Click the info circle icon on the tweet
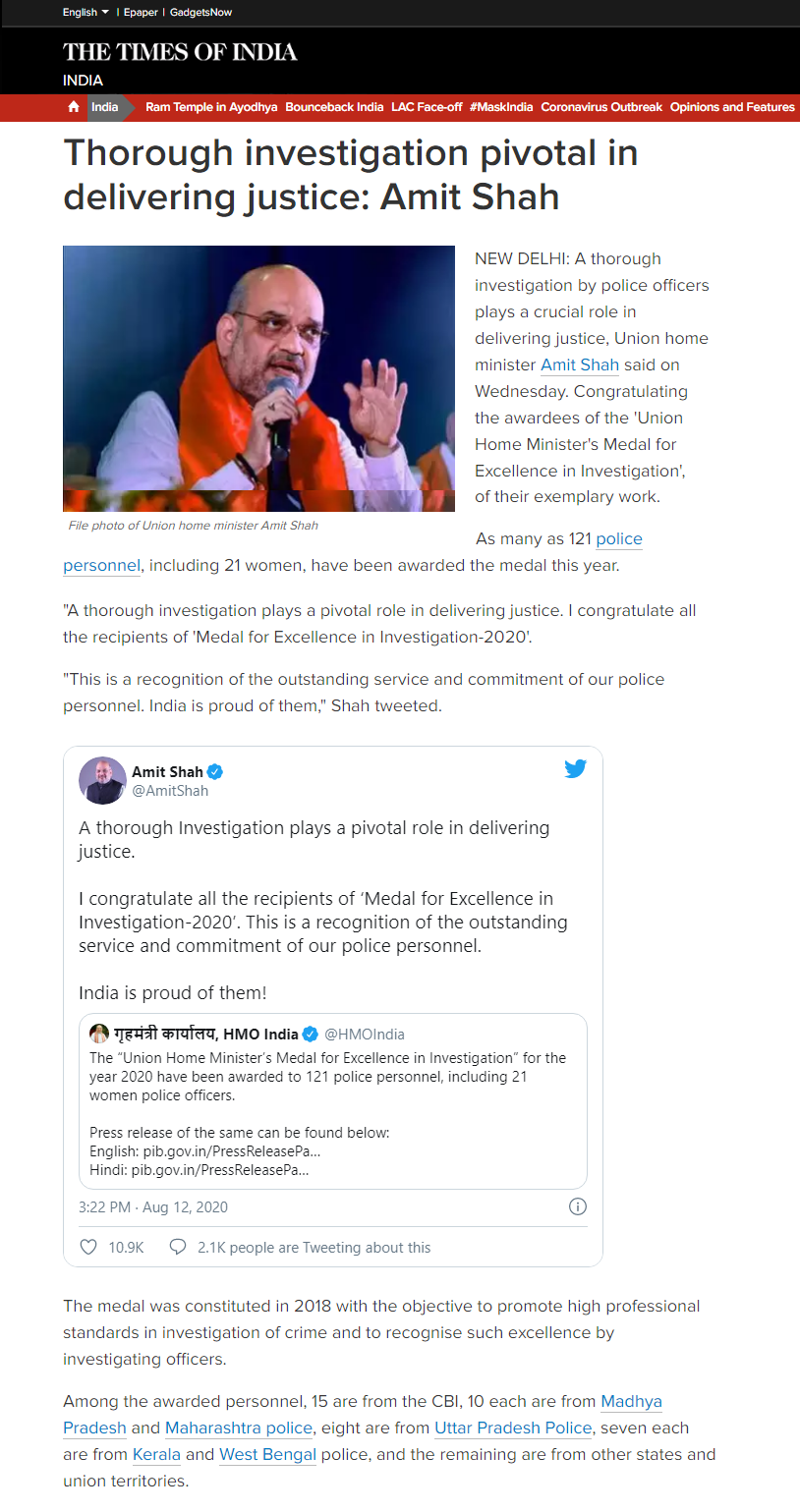 click(578, 1206)
